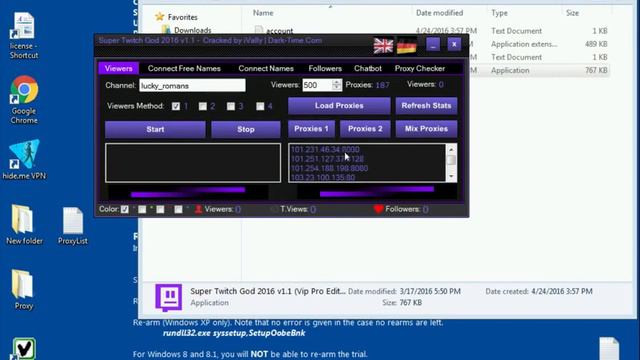Open the Proxy folder on desktop
Screen dimensions: 640x360
[x=23, y=289]
